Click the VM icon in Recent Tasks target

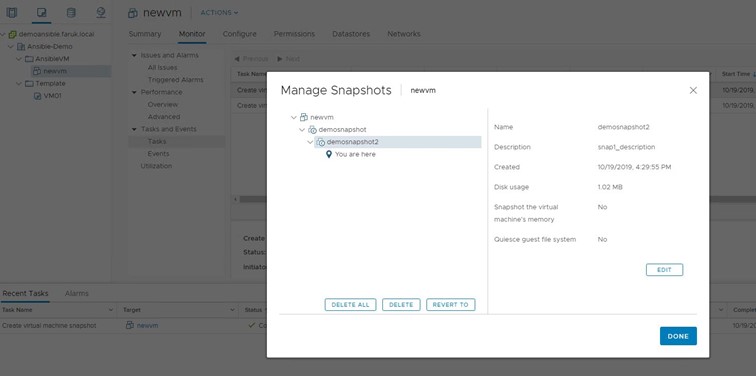tap(129, 325)
